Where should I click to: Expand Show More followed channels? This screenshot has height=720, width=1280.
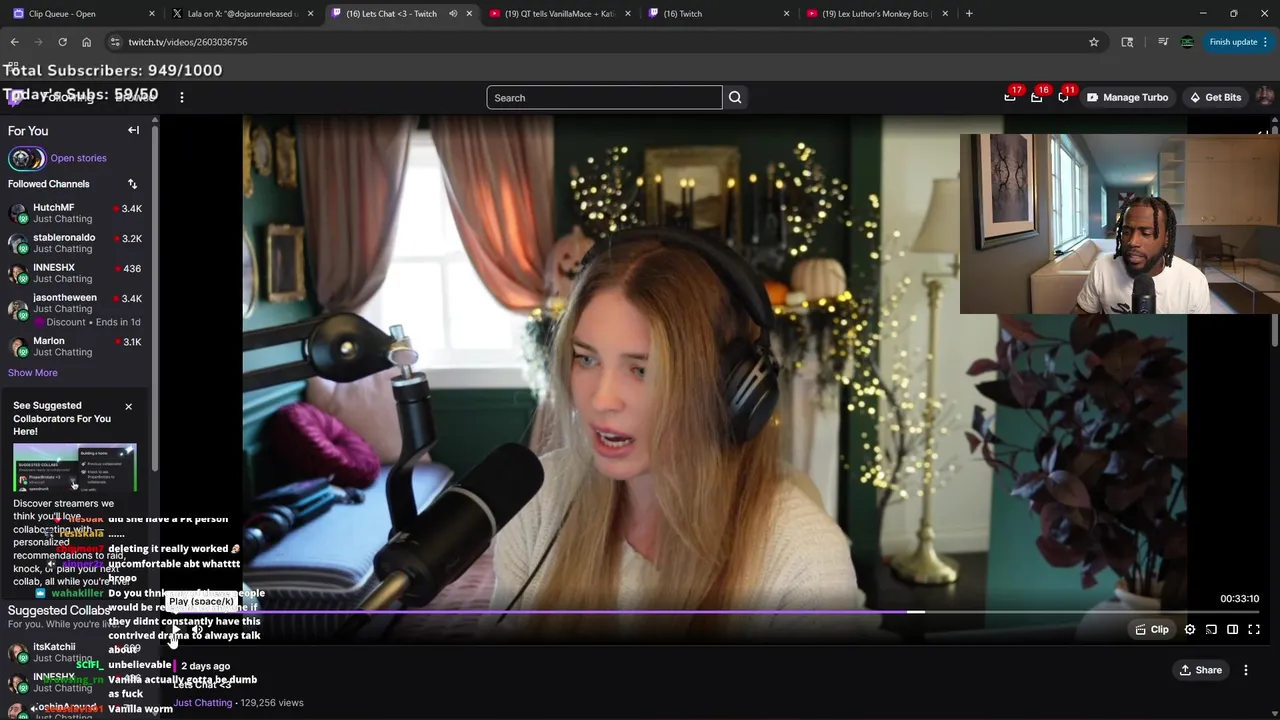[32, 372]
